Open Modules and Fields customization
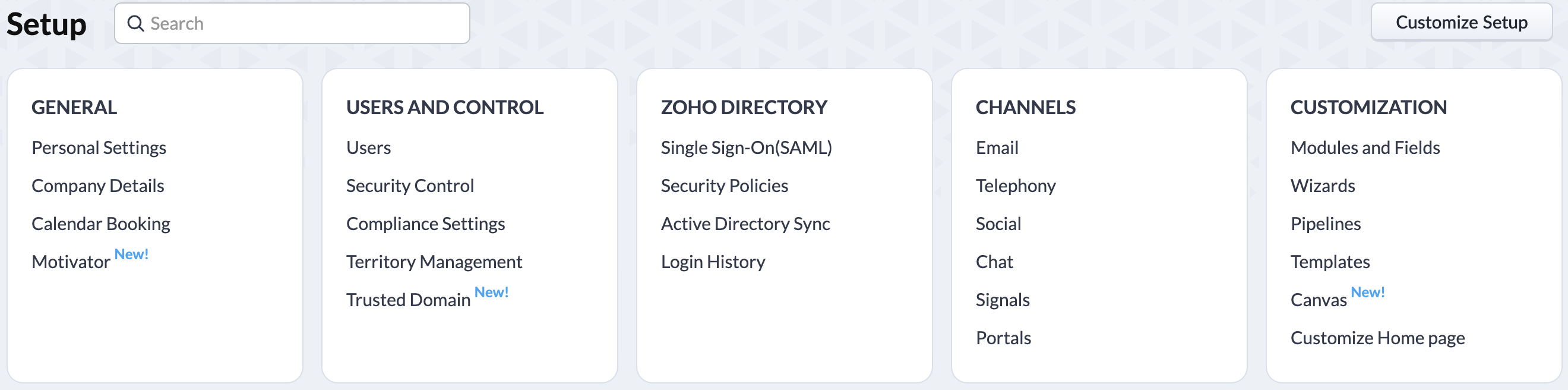Screen dimensions: 1568x390 (x=1365, y=147)
